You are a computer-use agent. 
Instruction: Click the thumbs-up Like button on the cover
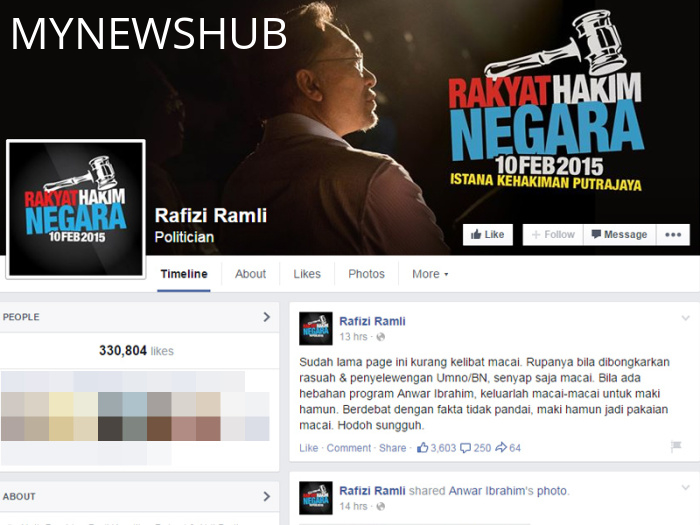[487, 234]
